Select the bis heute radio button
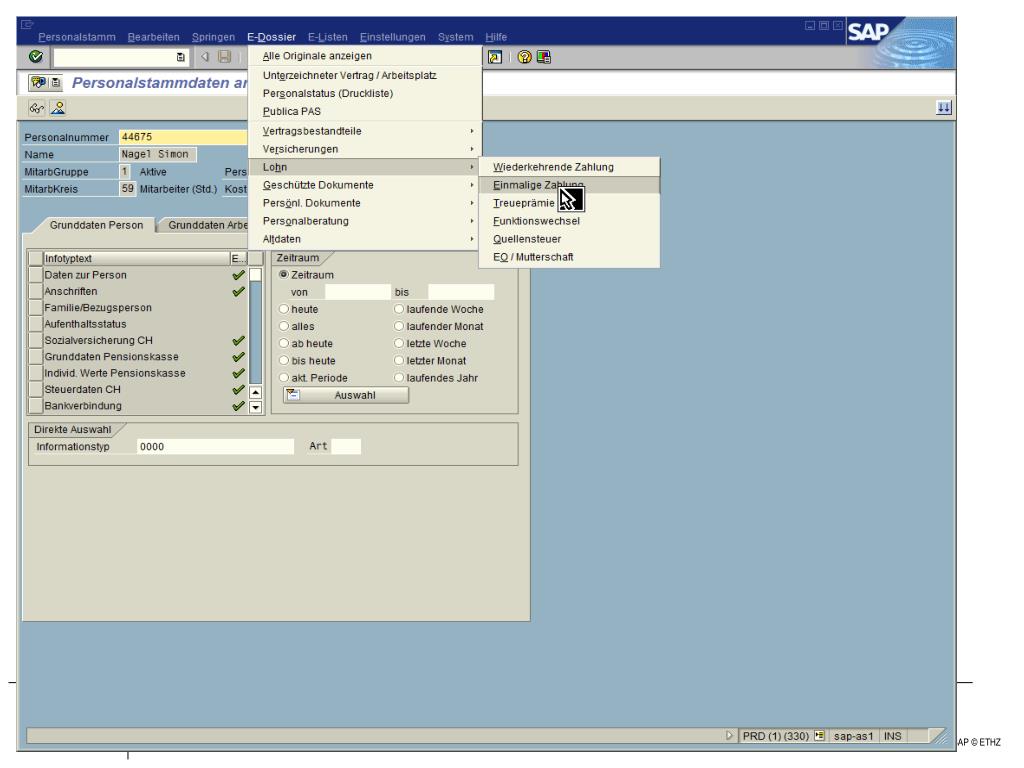1024x768 pixels. click(x=283, y=360)
